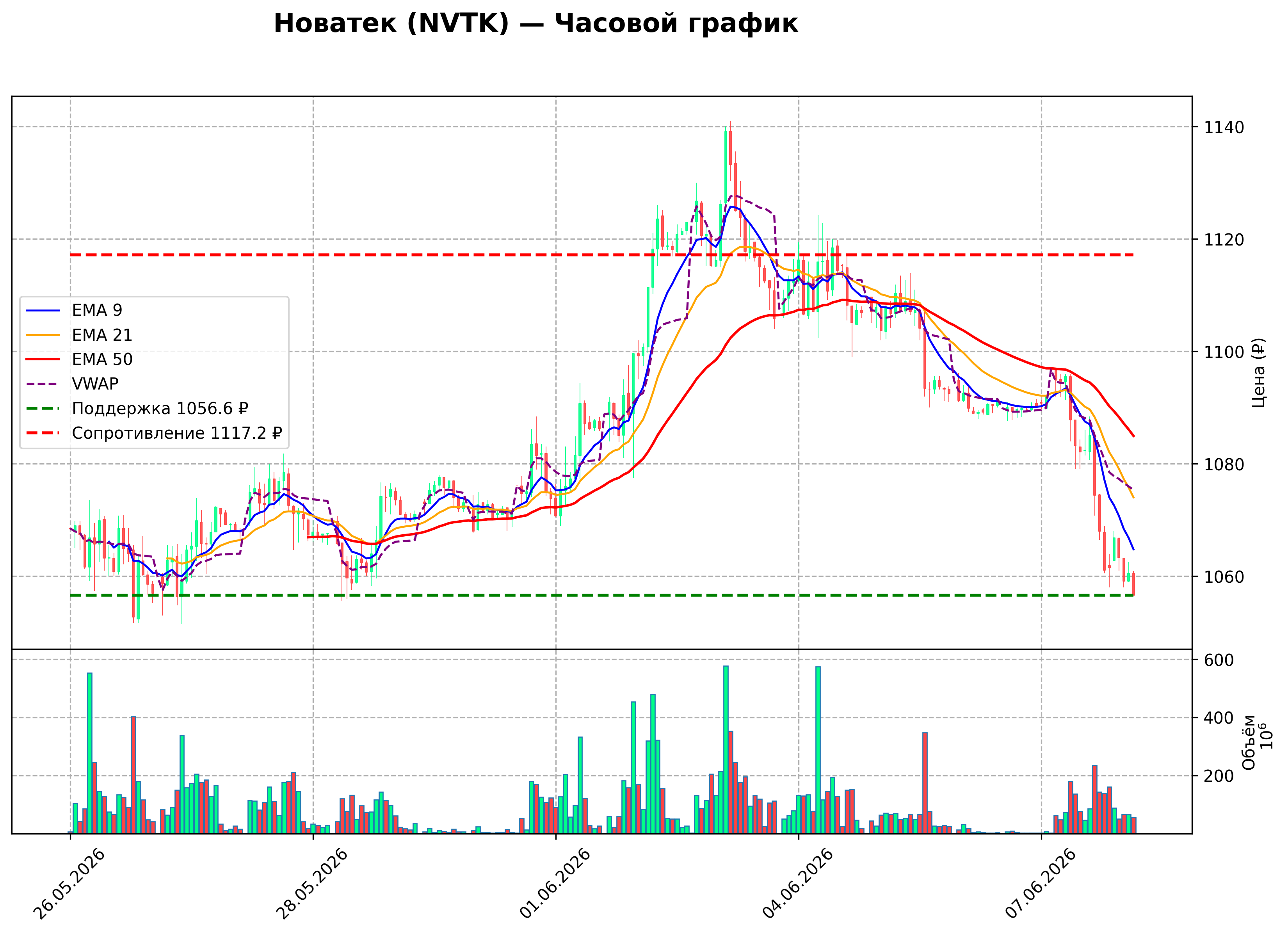Click the 400 volume axis label
Viewport: 1288px width, 934px height.
1219,718
